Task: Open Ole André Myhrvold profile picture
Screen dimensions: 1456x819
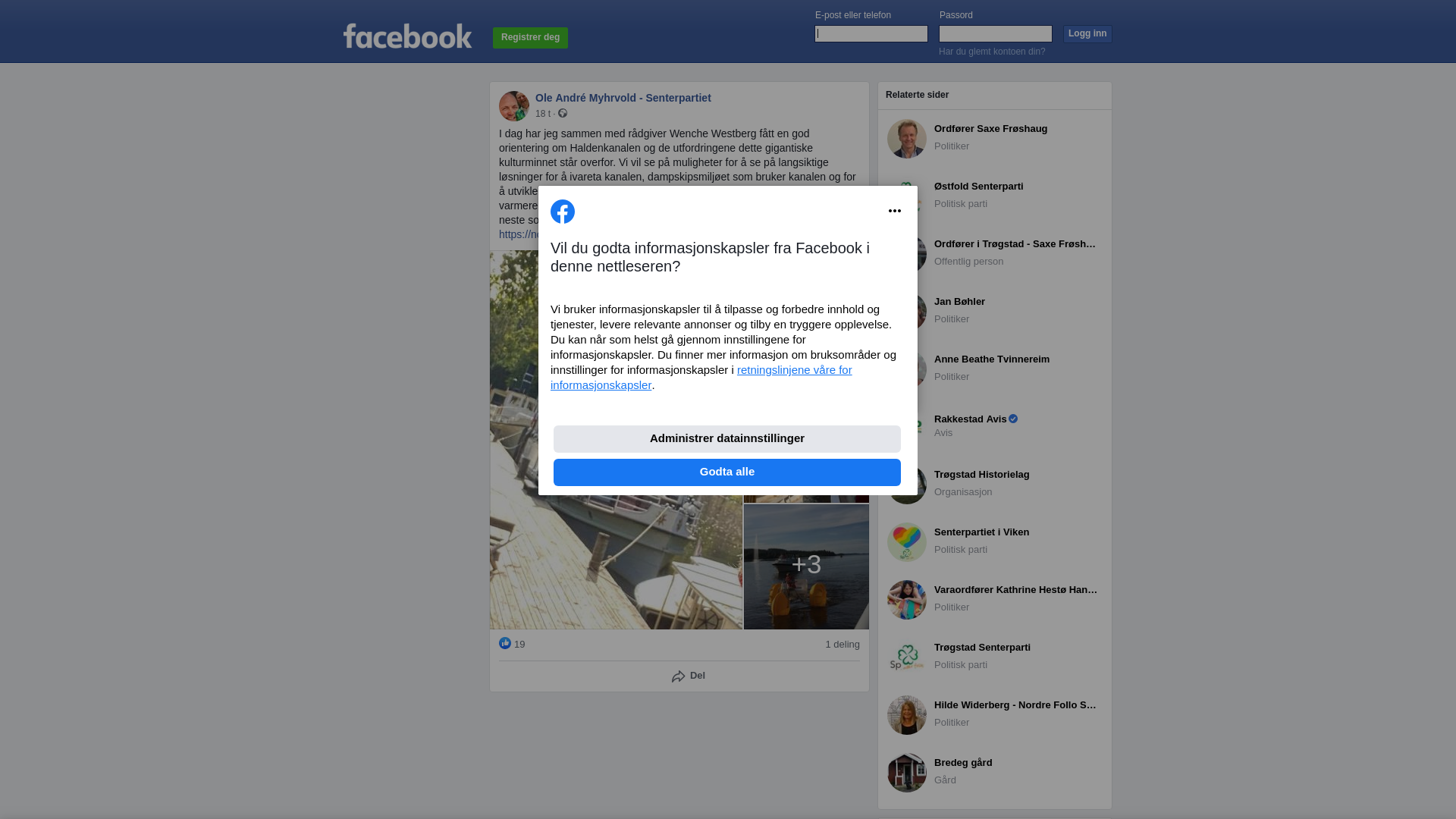Action: (514, 106)
